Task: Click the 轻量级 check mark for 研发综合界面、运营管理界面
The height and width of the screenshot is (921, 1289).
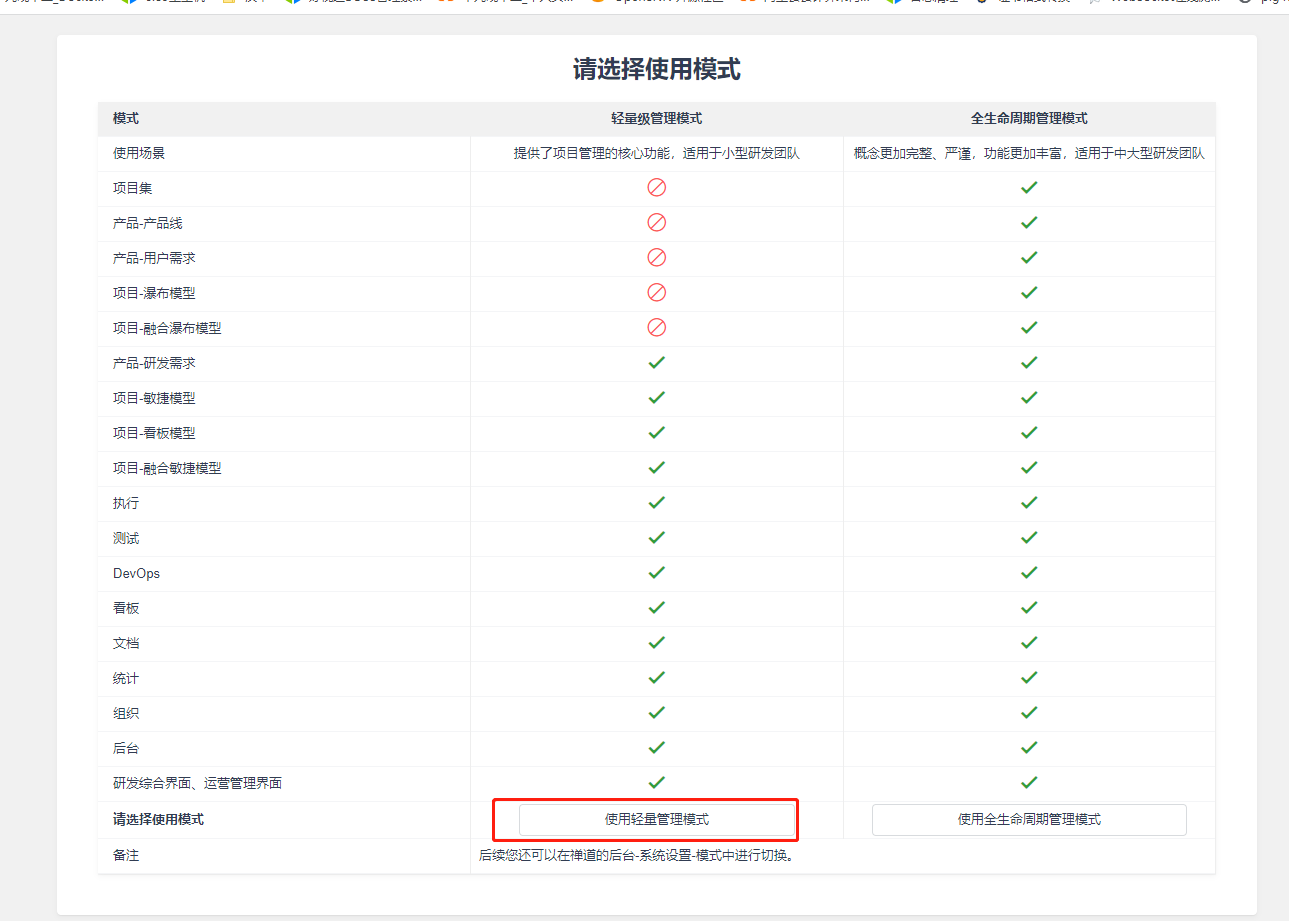Action: [657, 782]
